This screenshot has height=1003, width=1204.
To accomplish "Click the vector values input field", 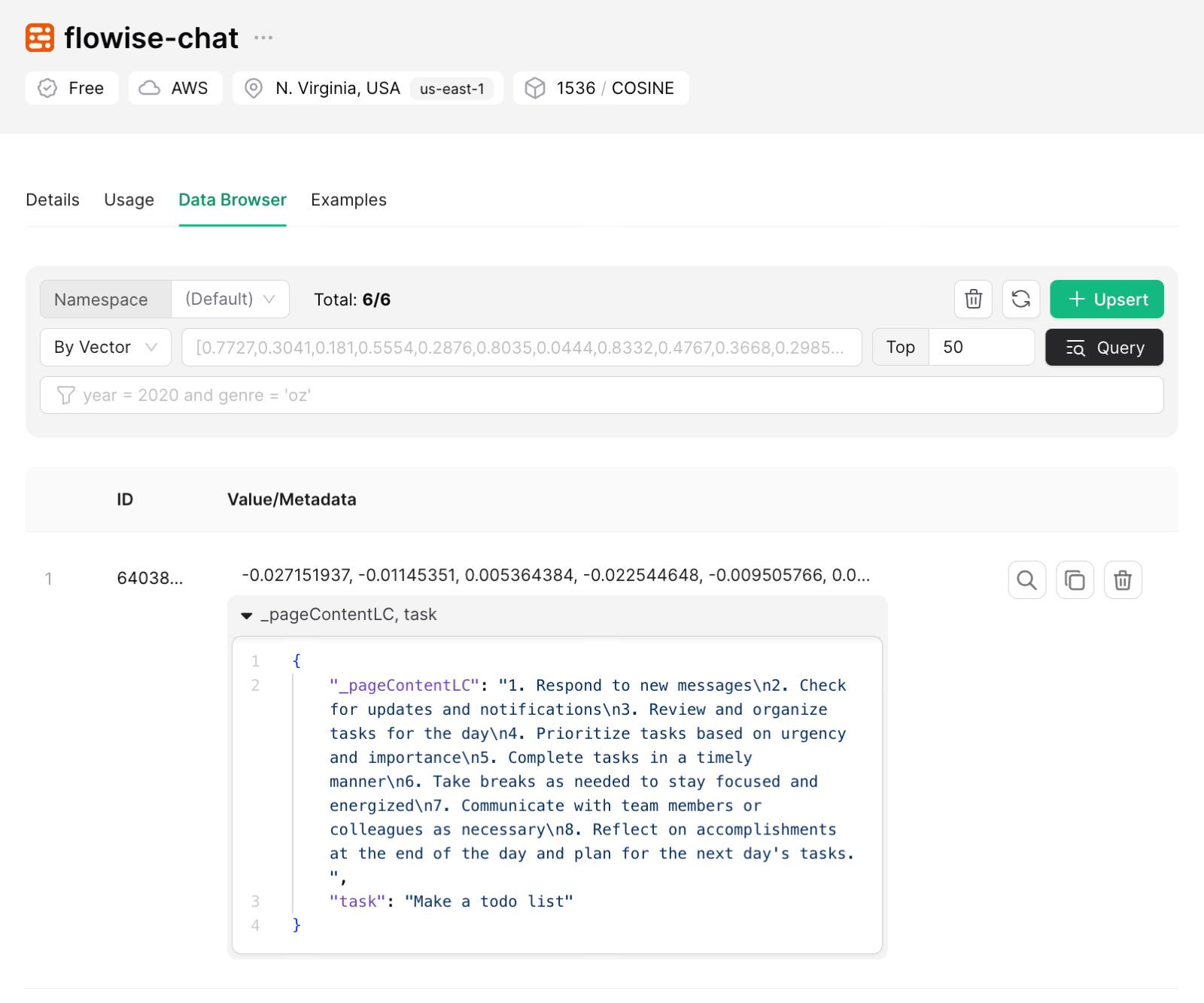I will pos(521,348).
